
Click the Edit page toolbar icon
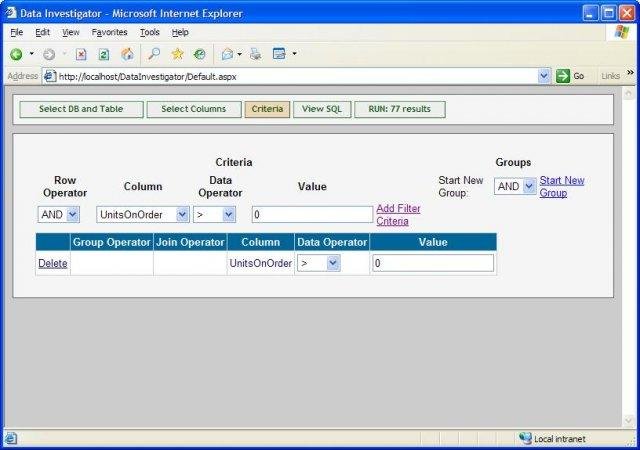279,54
